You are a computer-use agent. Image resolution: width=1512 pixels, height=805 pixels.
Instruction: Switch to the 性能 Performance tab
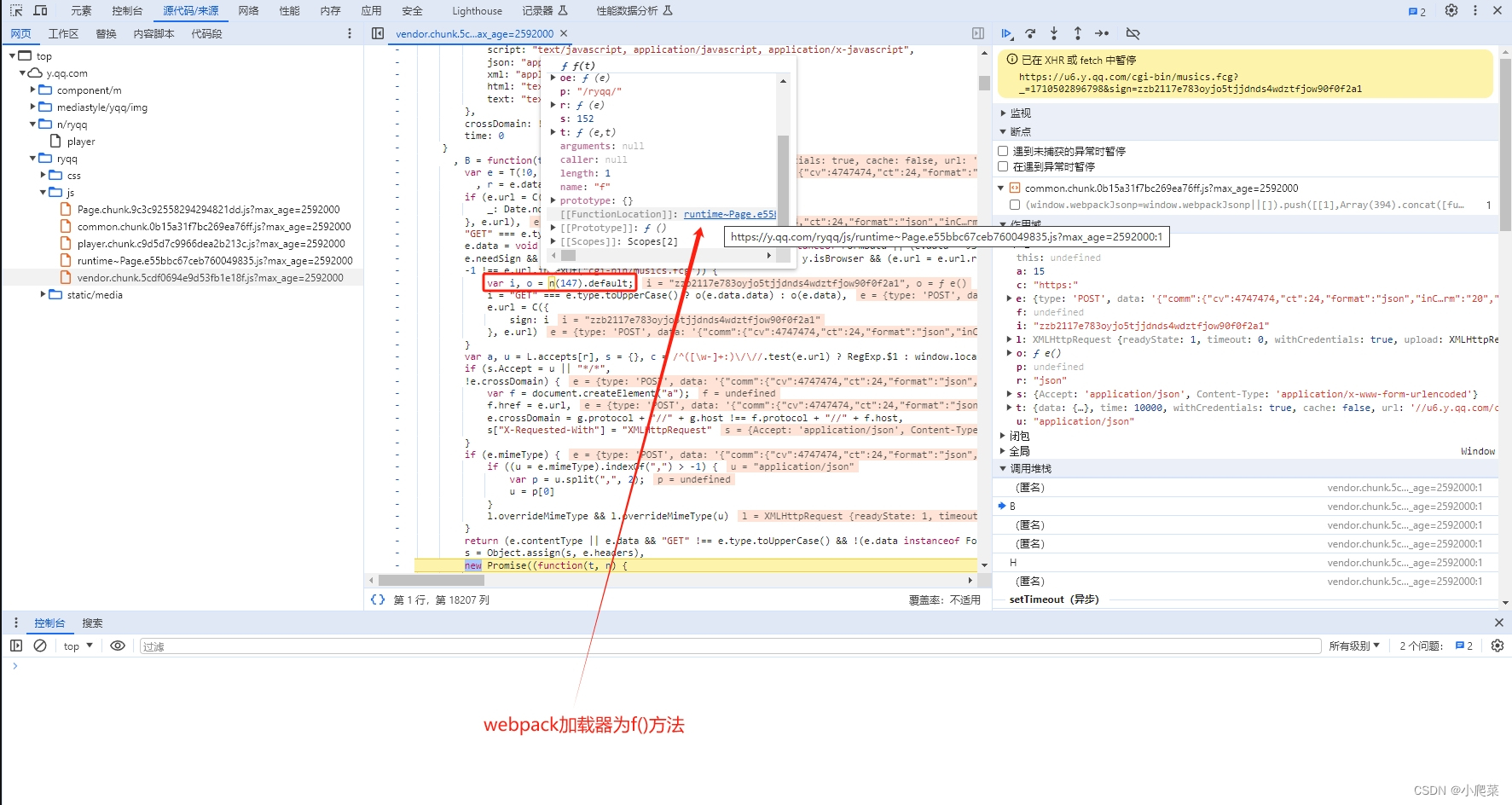289,11
